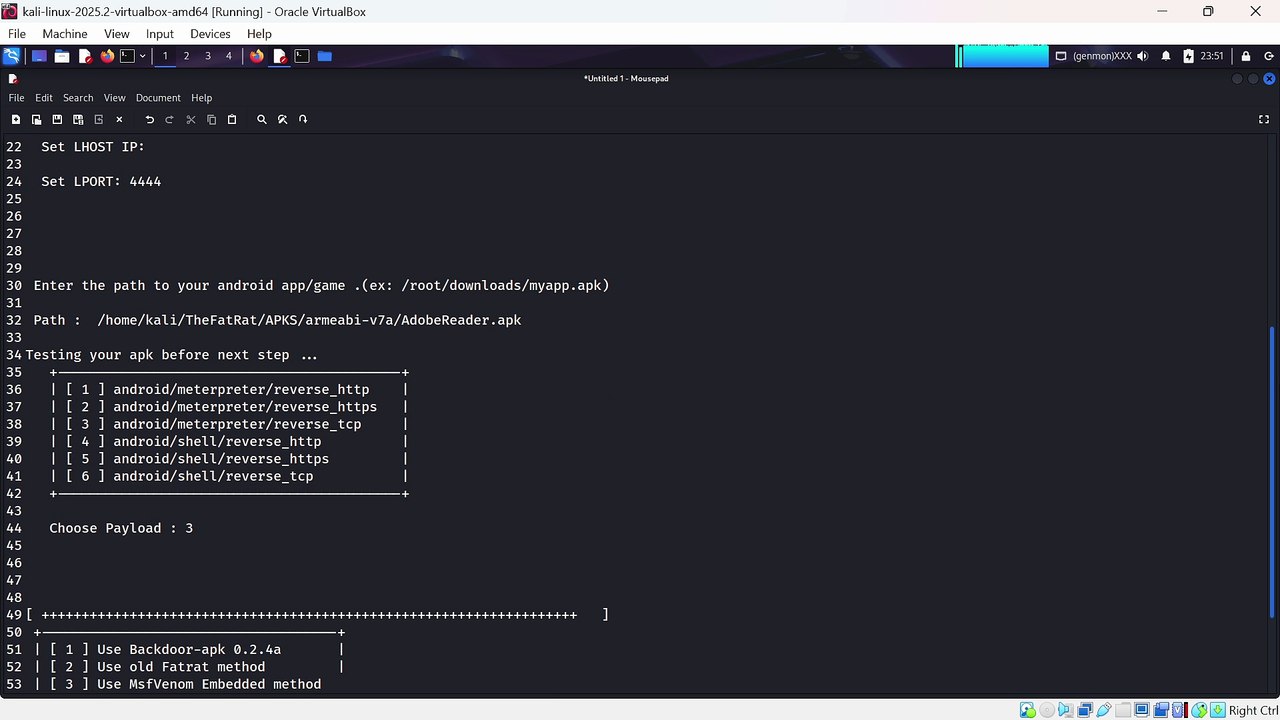Viewport: 1280px width, 720px height.
Task: Click the VirtualBox network status indicator
Action: click(x=1084, y=710)
